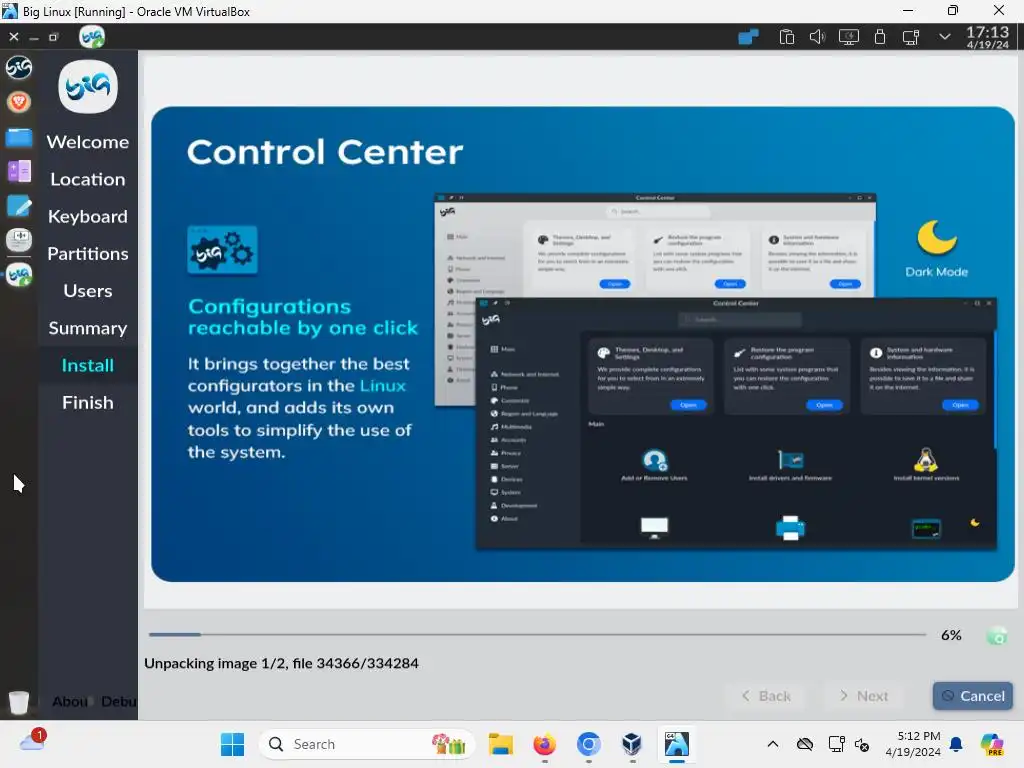Click the blue "Linux" word in the slide

(x=383, y=385)
